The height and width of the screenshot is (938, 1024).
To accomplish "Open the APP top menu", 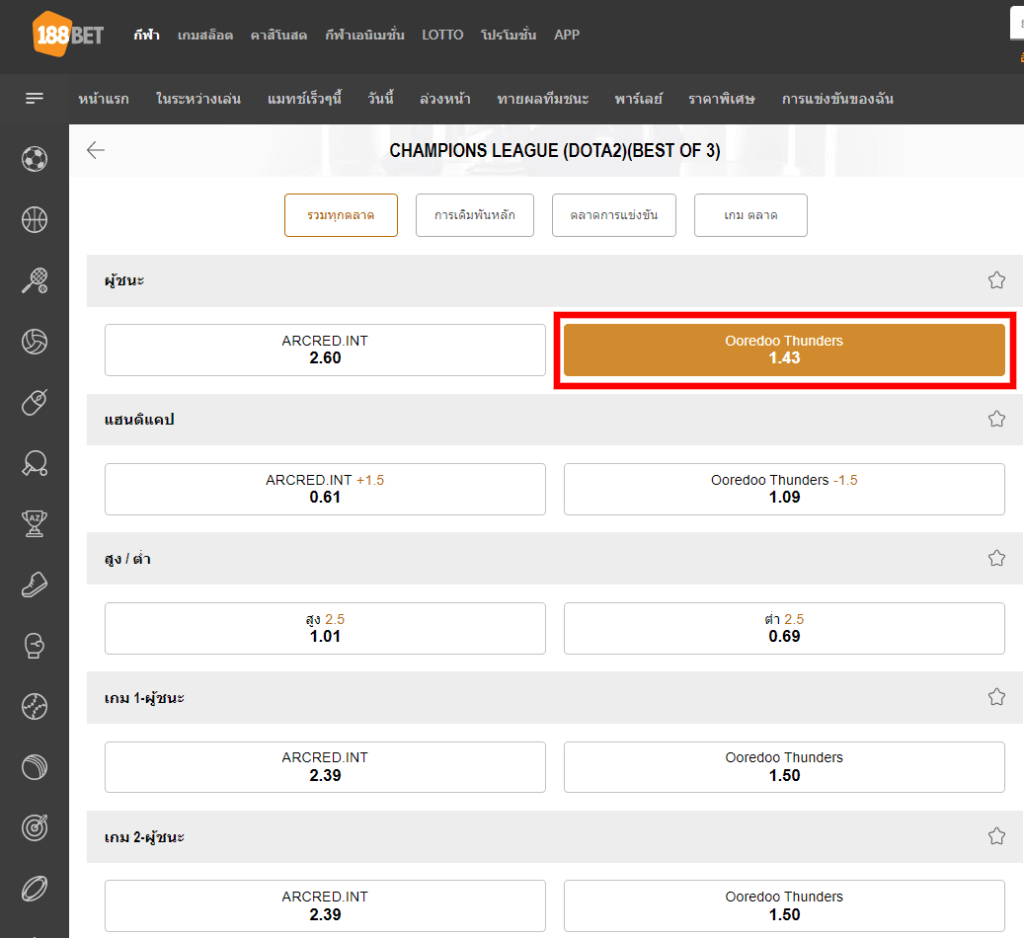I will pos(567,35).
